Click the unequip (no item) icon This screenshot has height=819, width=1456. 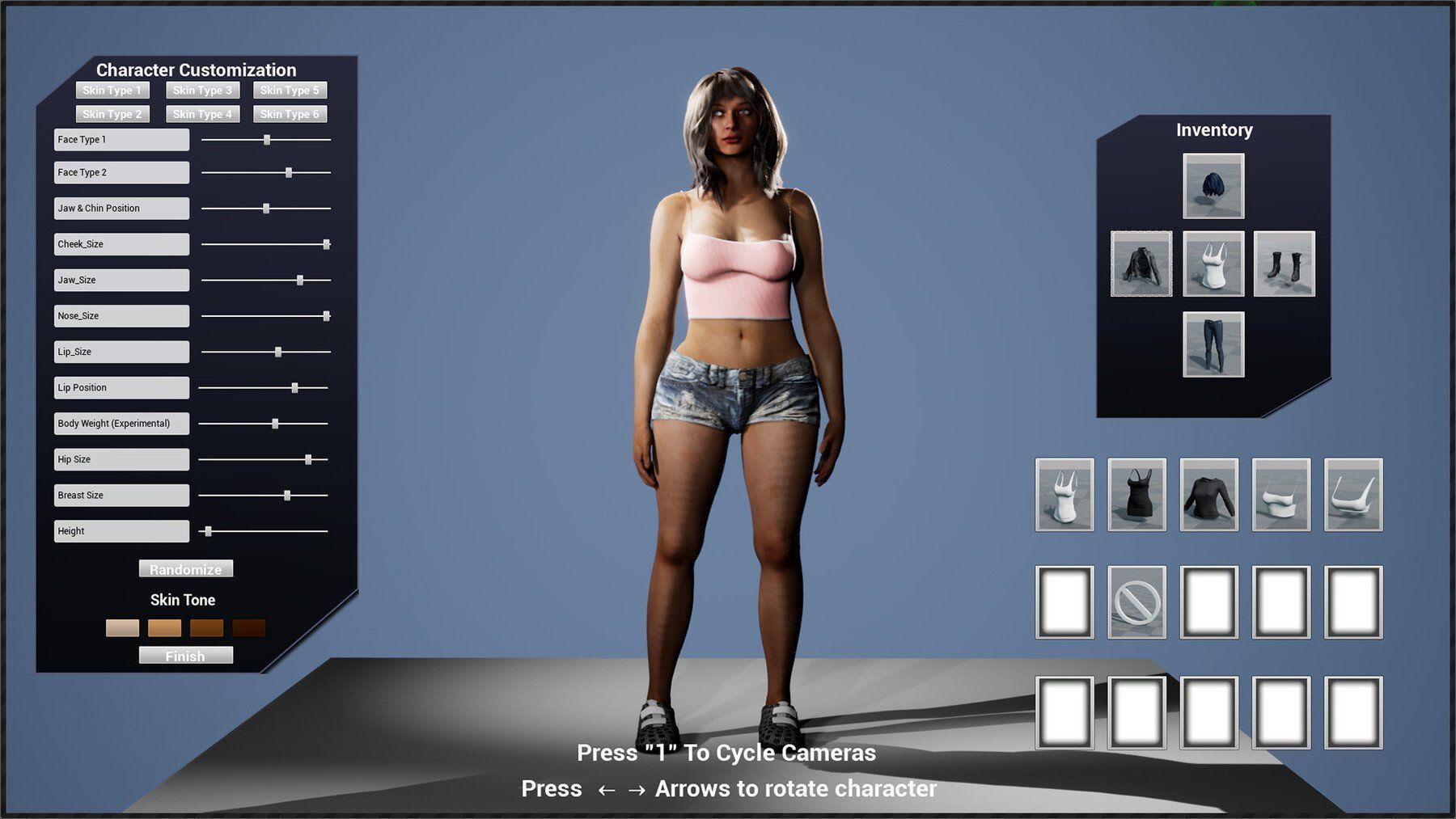(1136, 602)
